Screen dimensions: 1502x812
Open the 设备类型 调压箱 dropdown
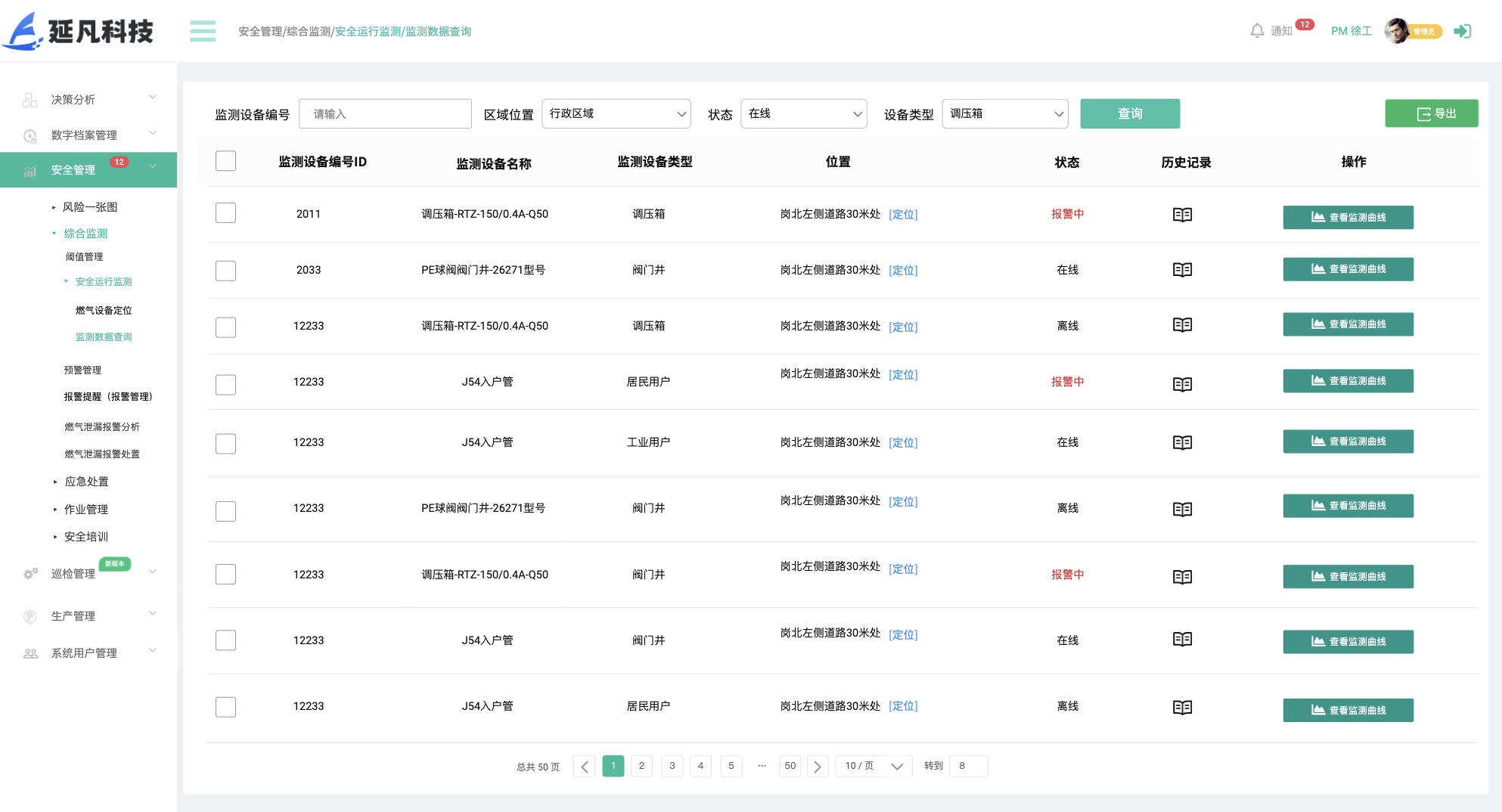click(1005, 113)
